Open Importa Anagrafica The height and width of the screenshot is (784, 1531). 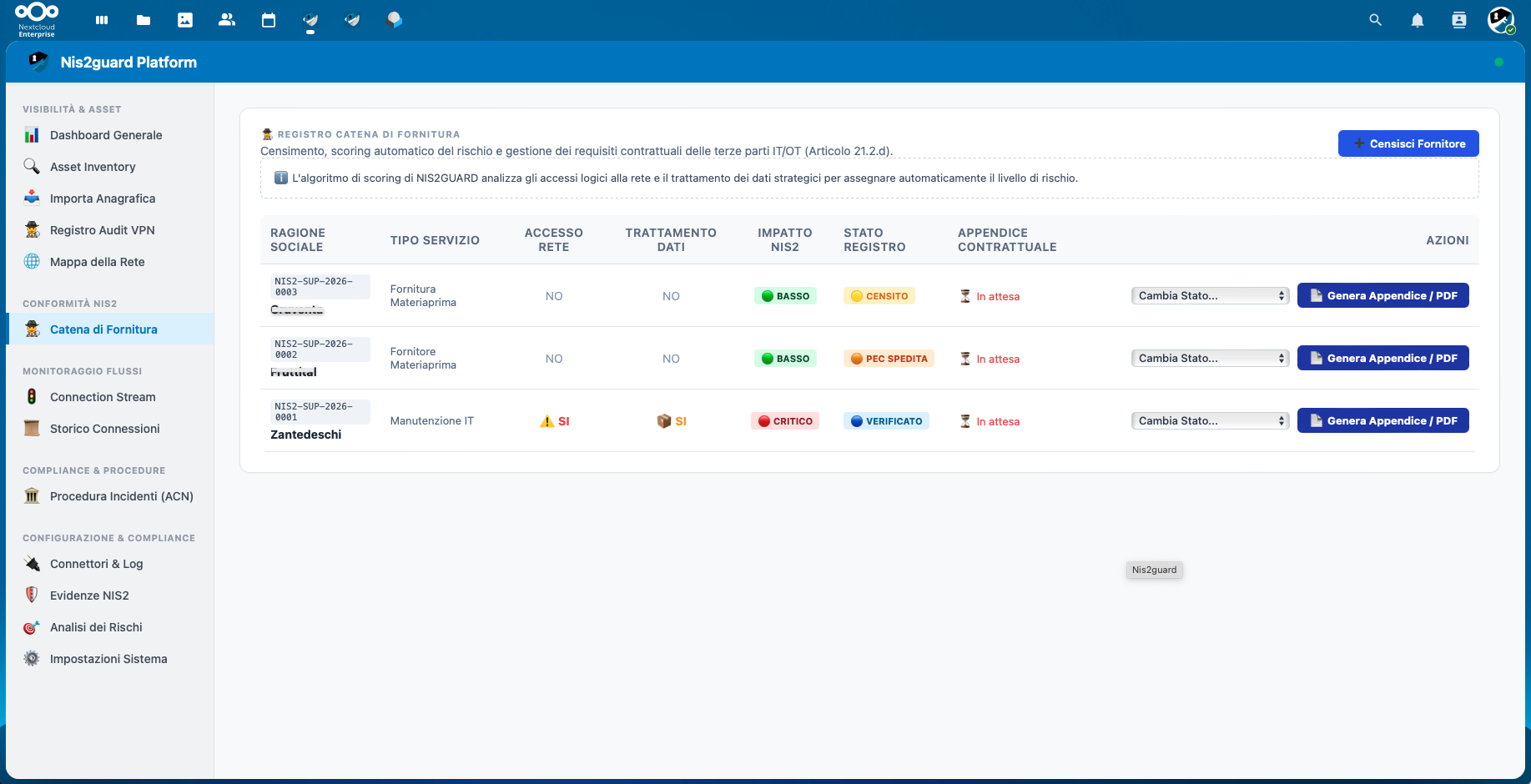click(x=109, y=199)
